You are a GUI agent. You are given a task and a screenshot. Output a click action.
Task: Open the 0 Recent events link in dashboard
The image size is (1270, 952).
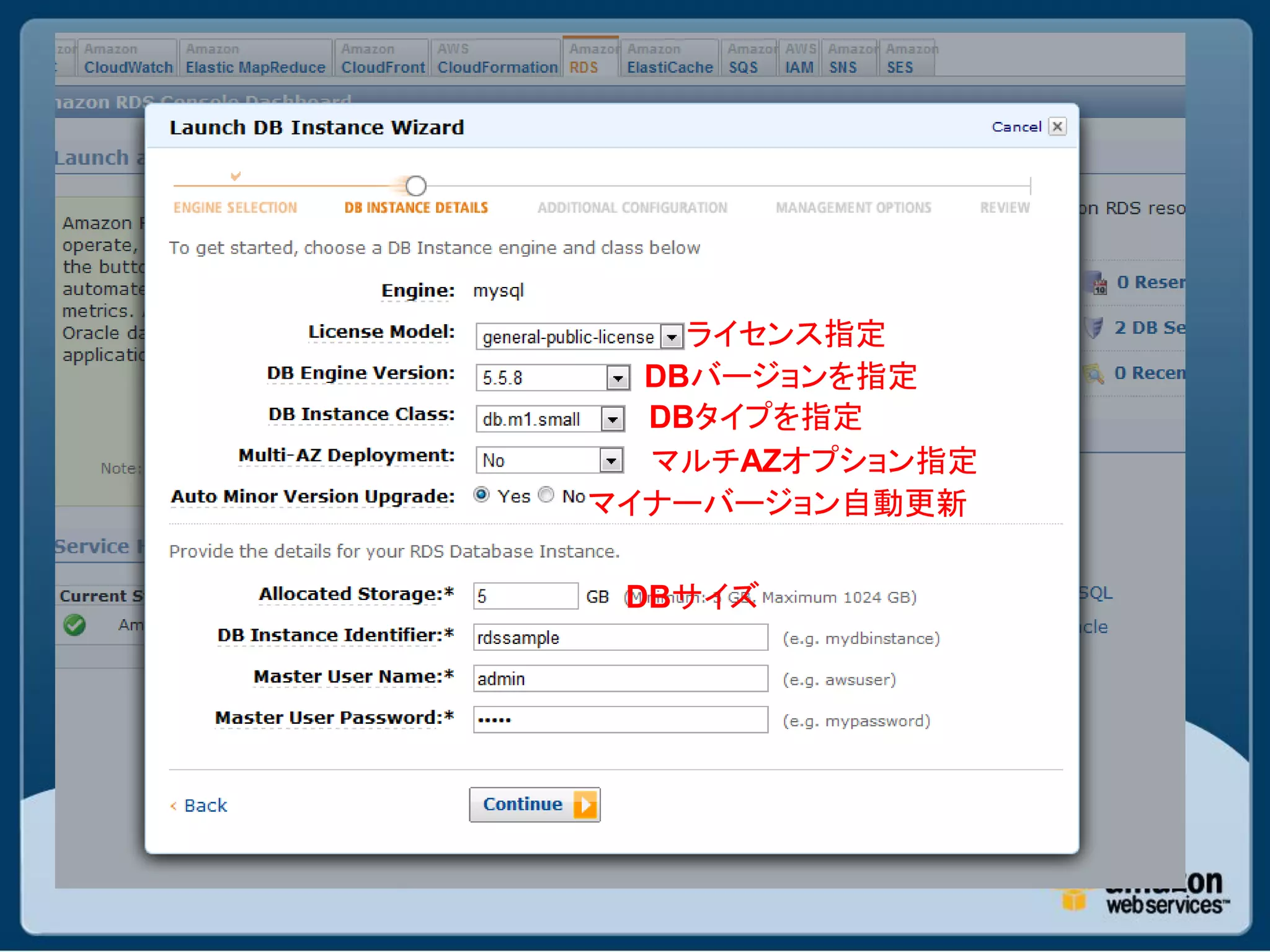pos(1150,373)
